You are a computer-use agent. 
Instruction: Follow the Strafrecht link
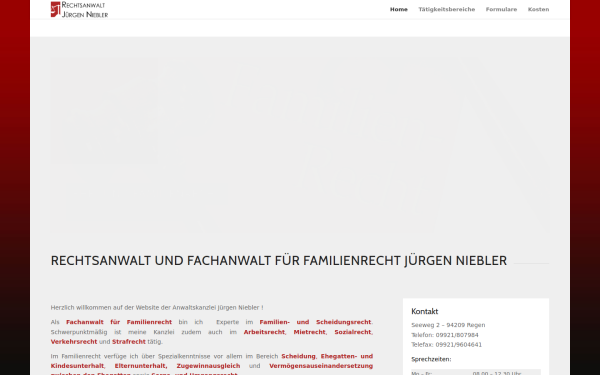click(x=129, y=342)
